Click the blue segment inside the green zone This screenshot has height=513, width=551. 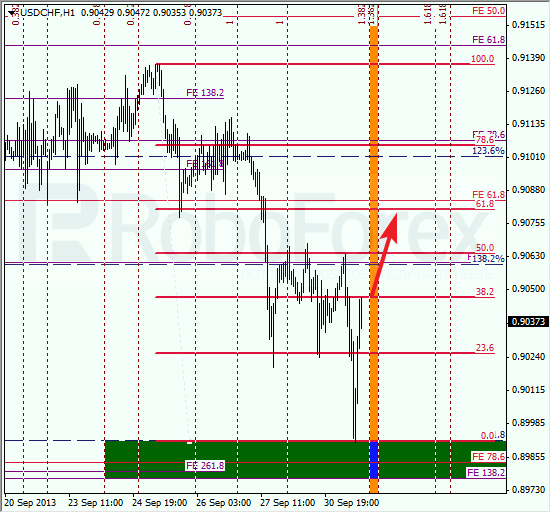tap(374, 460)
